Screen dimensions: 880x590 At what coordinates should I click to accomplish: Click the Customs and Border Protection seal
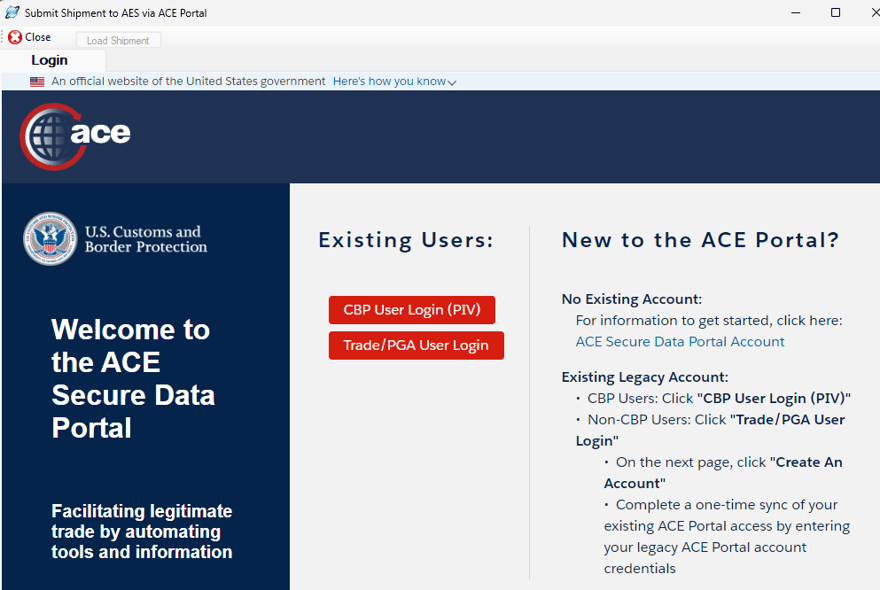pos(50,239)
